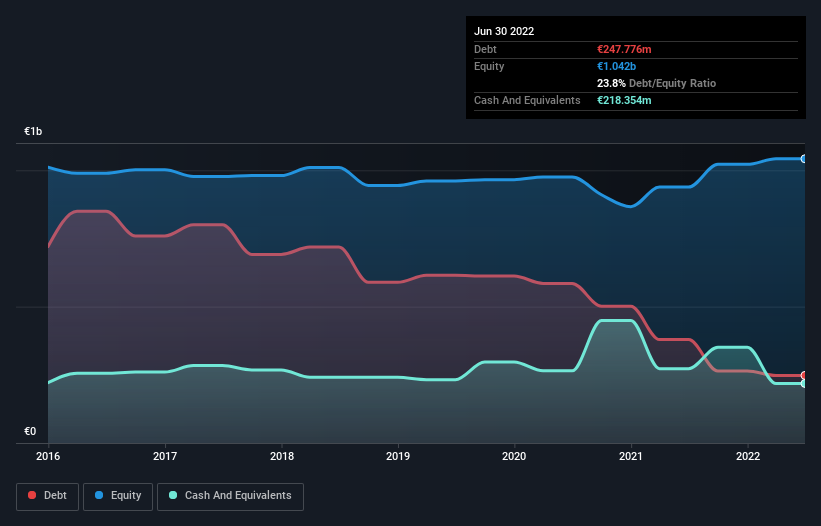Click the Jun 30 2022 tooltip date

coord(504,31)
